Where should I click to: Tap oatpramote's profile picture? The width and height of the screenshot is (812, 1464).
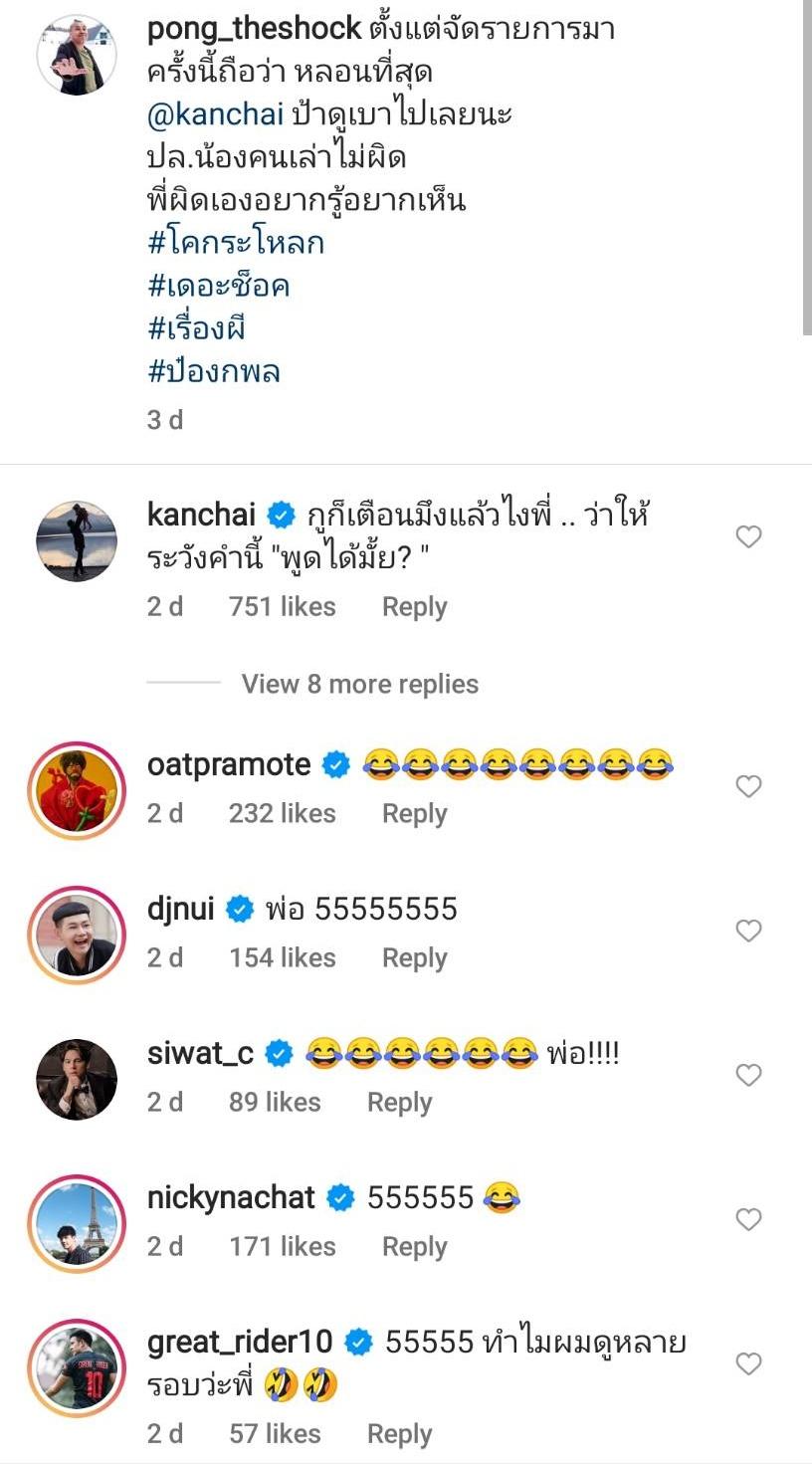pos(77,789)
